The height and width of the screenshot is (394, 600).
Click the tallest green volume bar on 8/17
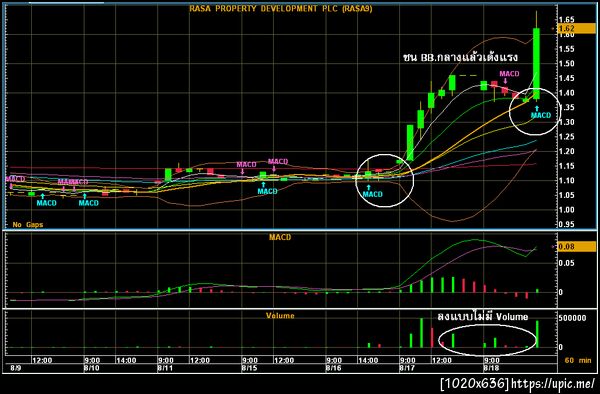tap(421, 333)
